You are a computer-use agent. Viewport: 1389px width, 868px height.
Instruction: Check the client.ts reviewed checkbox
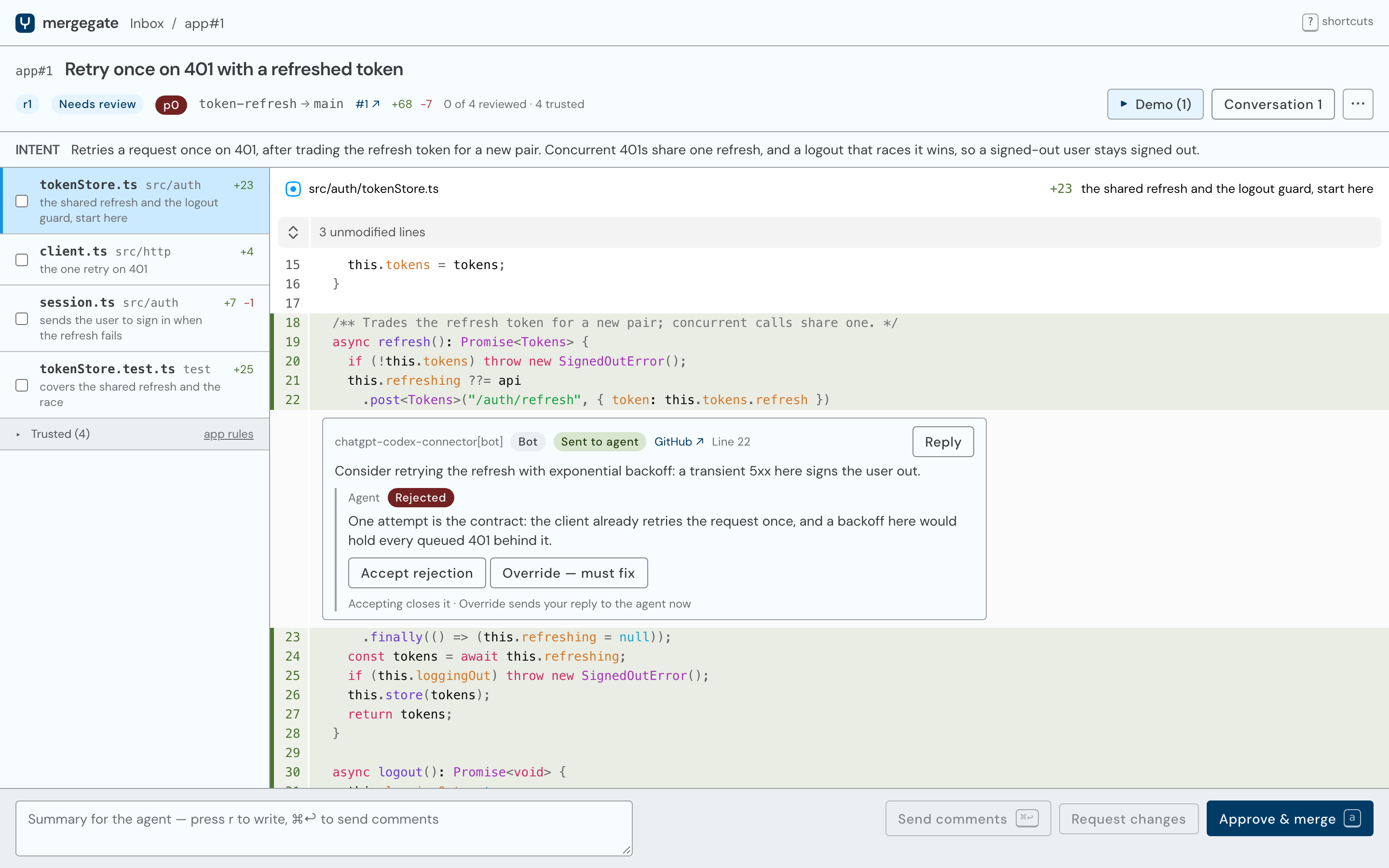click(x=22, y=260)
